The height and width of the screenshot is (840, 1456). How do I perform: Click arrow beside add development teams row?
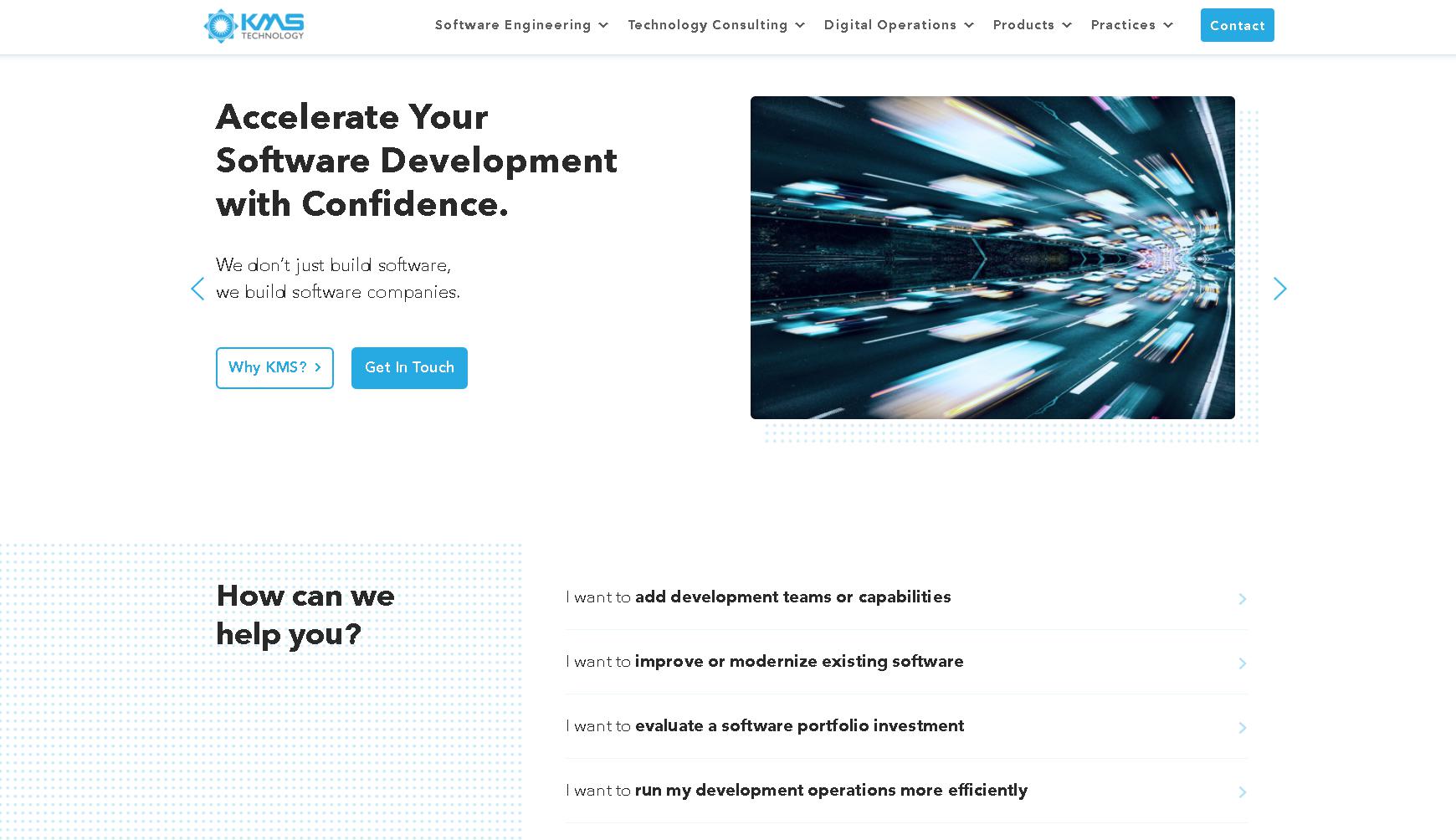tap(1243, 599)
